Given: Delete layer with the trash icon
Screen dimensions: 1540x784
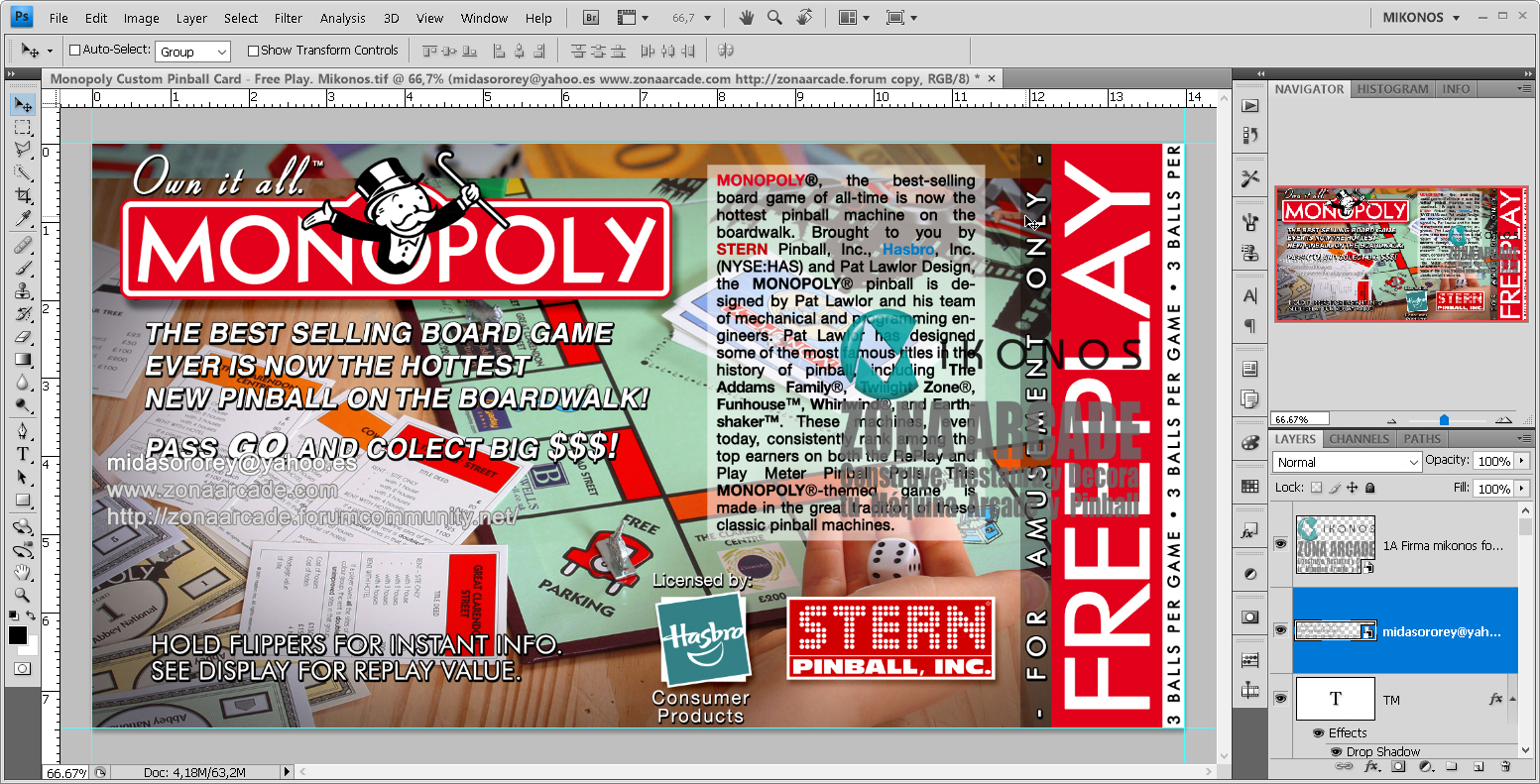Looking at the screenshot, I should point(1504,766).
